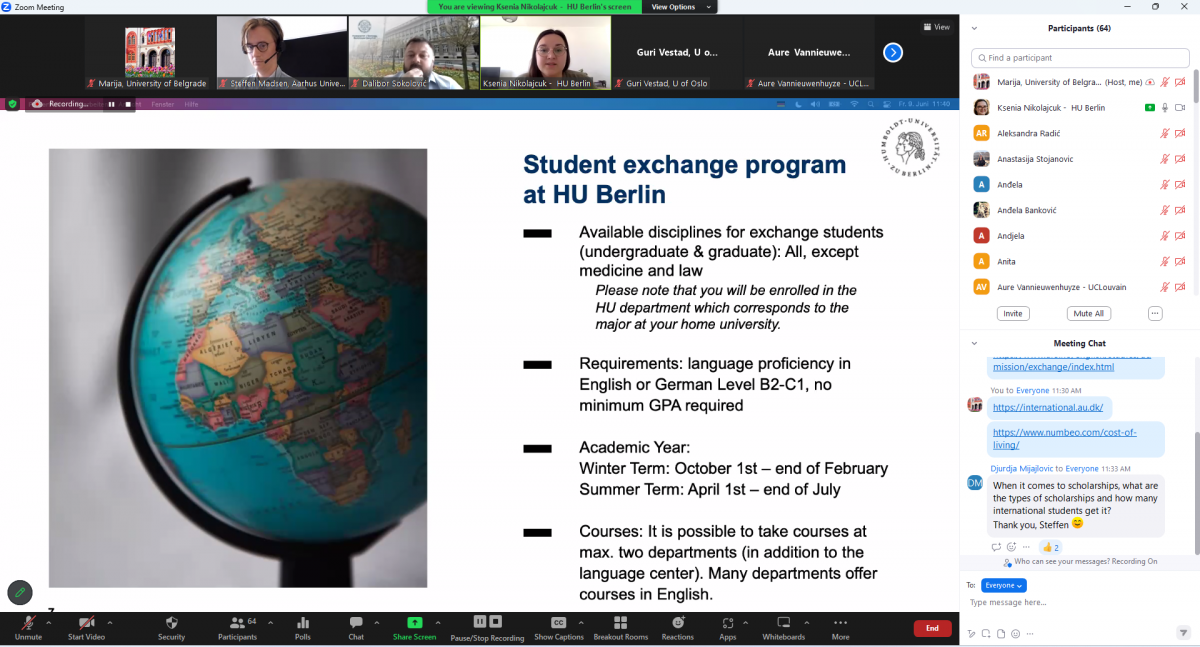Open emoji picker in chat compose bar
1200x647 pixels.
1015,633
